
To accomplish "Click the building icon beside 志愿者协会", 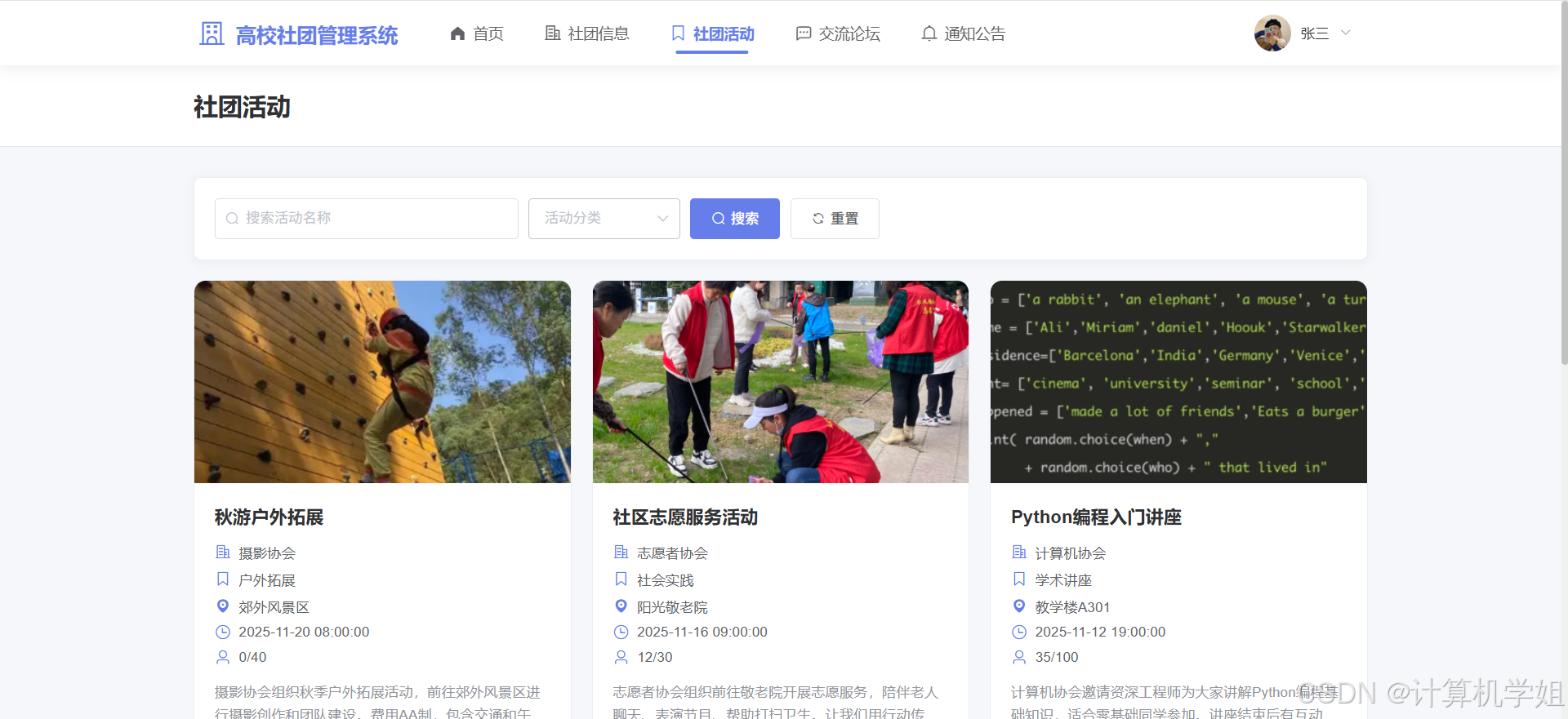I will pos(621,553).
